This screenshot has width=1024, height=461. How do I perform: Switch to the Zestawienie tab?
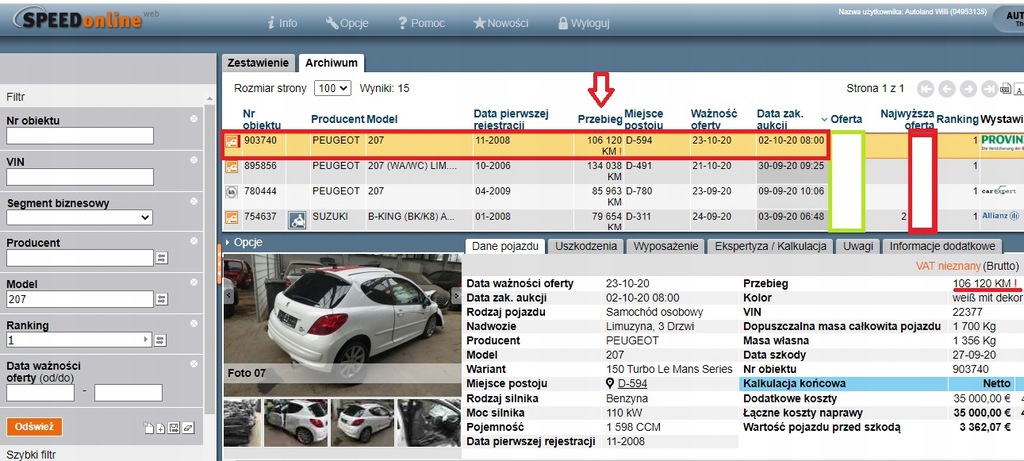[x=259, y=62]
